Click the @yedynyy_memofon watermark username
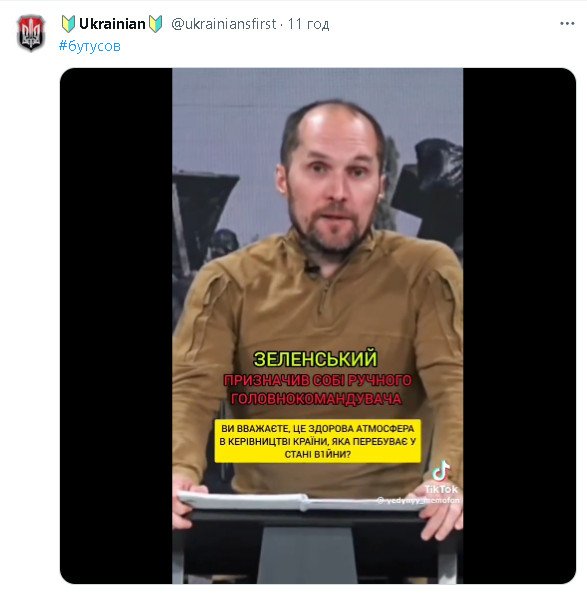The height and width of the screenshot is (598, 587). (x=418, y=500)
